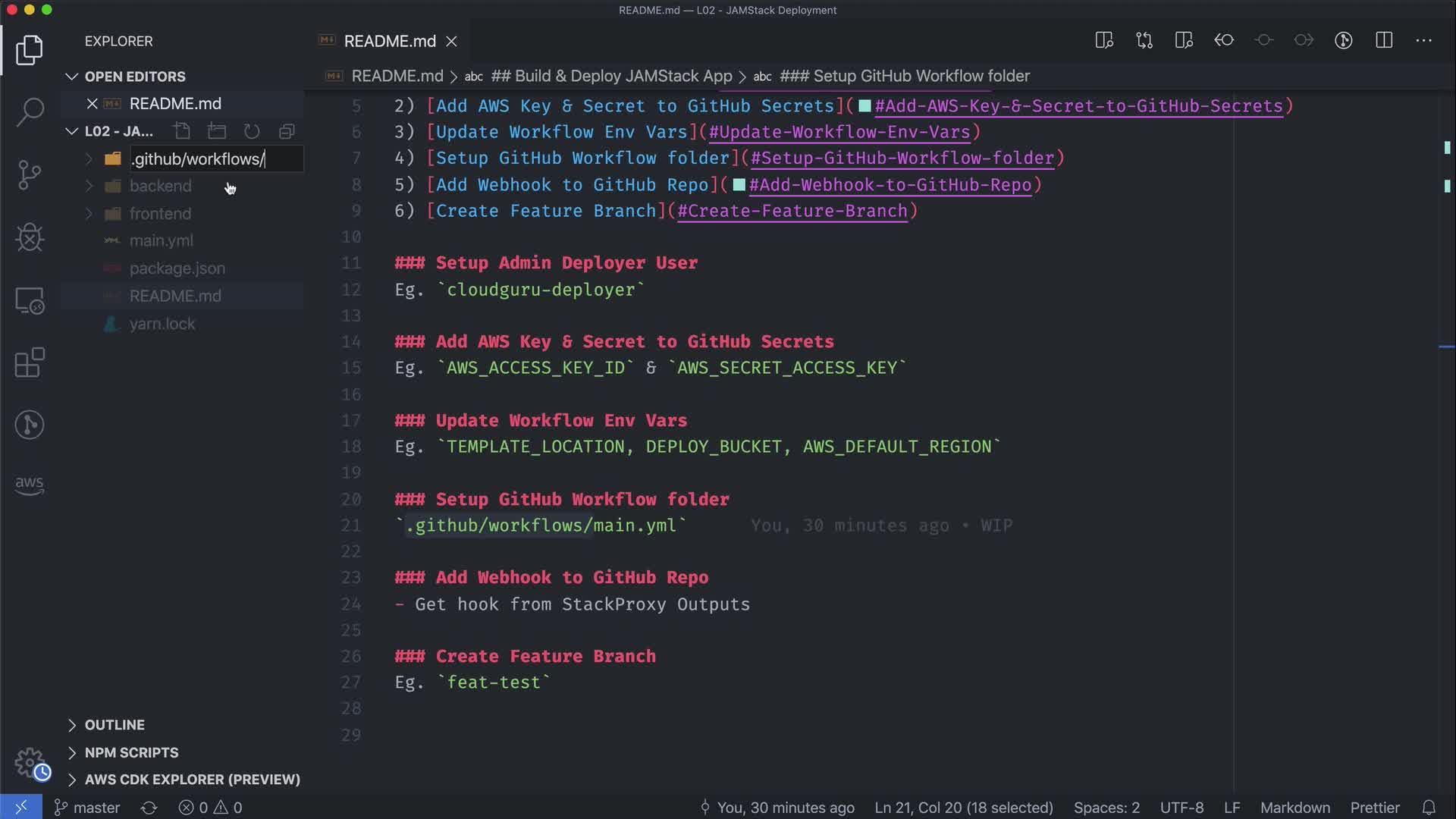1456x819 pixels.
Task: Select the README.md editor tab
Action: click(x=389, y=41)
